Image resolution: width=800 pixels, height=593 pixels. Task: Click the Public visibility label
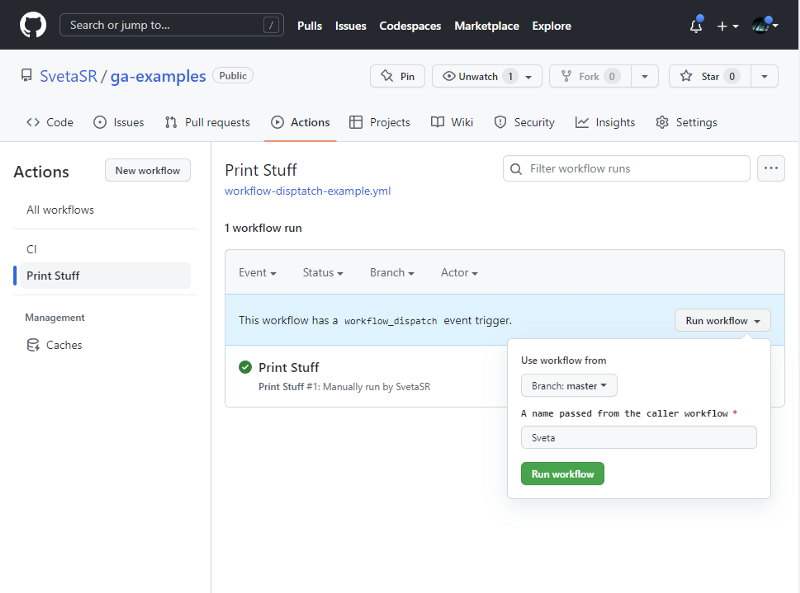coord(233,76)
